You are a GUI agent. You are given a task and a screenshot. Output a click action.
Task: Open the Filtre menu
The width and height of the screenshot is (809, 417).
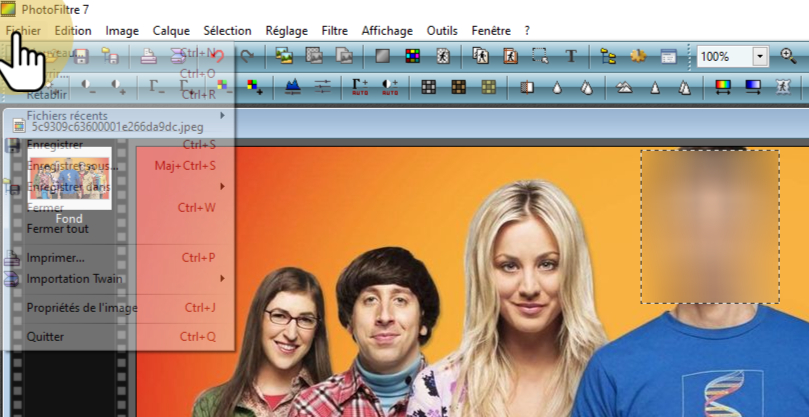(x=334, y=30)
